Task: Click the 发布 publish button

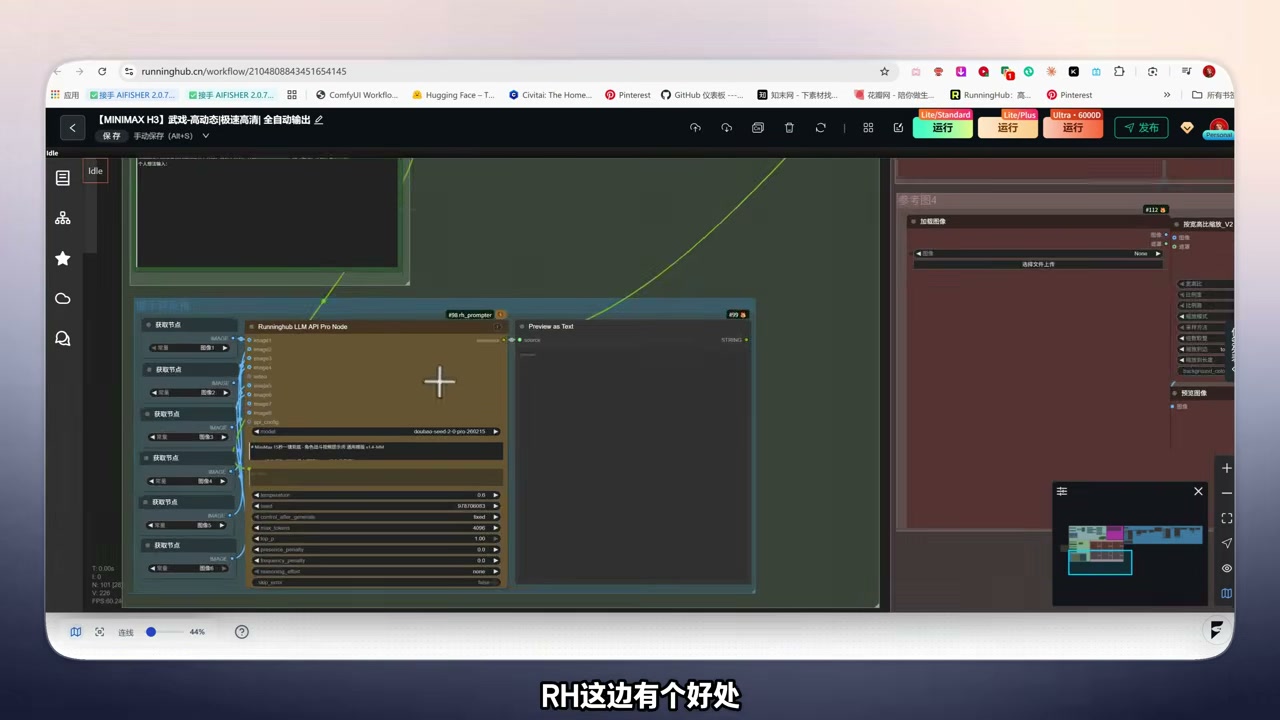Action: [x=1141, y=128]
